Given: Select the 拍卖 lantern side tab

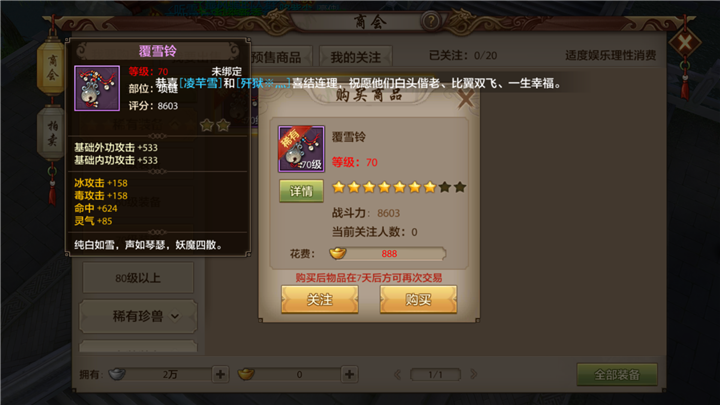Looking at the screenshot, I should 52,134.
